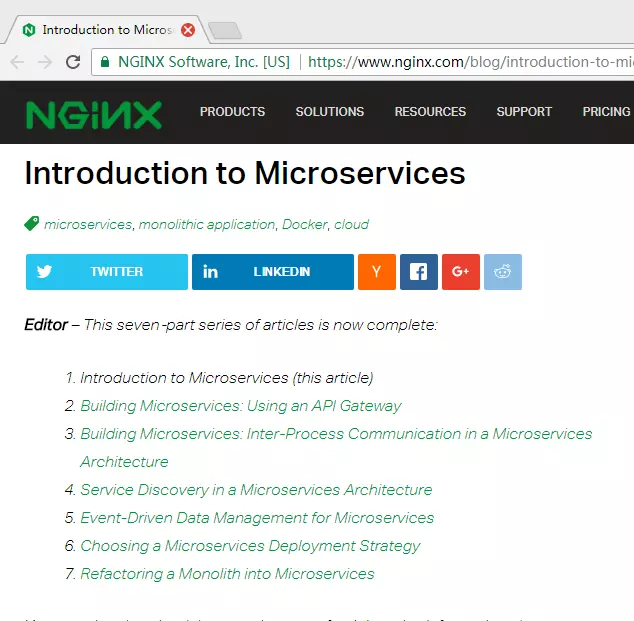Share on Facebook icon

coord(419,272)
